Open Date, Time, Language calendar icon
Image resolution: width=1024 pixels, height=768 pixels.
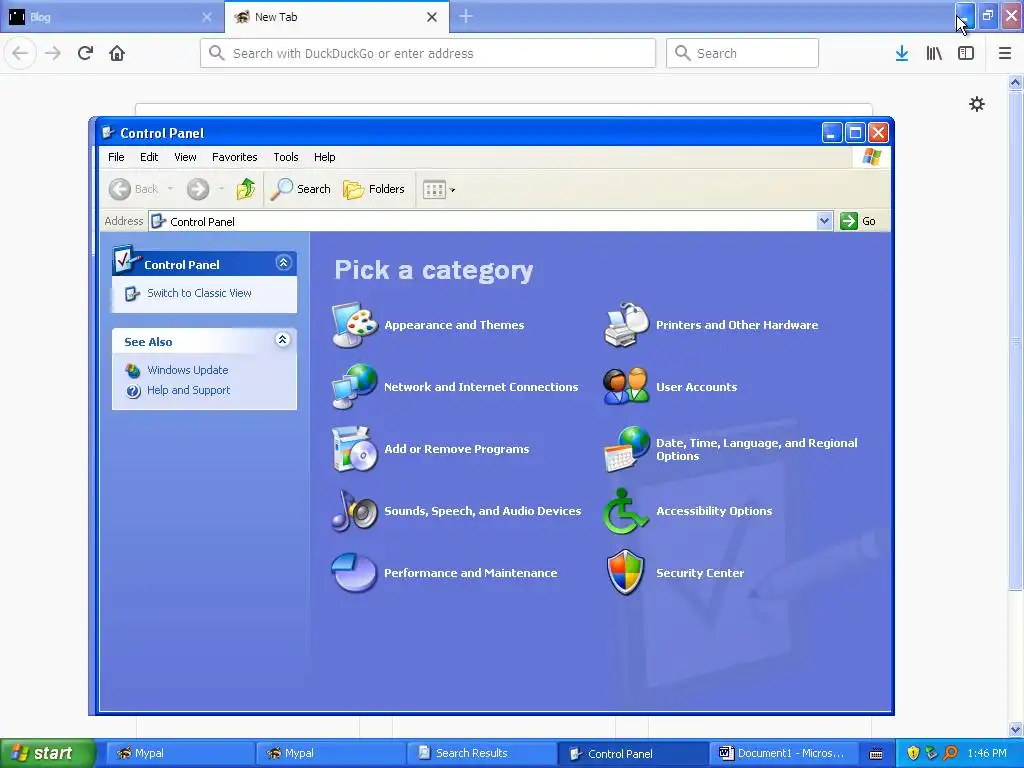[x=626, y=449]
